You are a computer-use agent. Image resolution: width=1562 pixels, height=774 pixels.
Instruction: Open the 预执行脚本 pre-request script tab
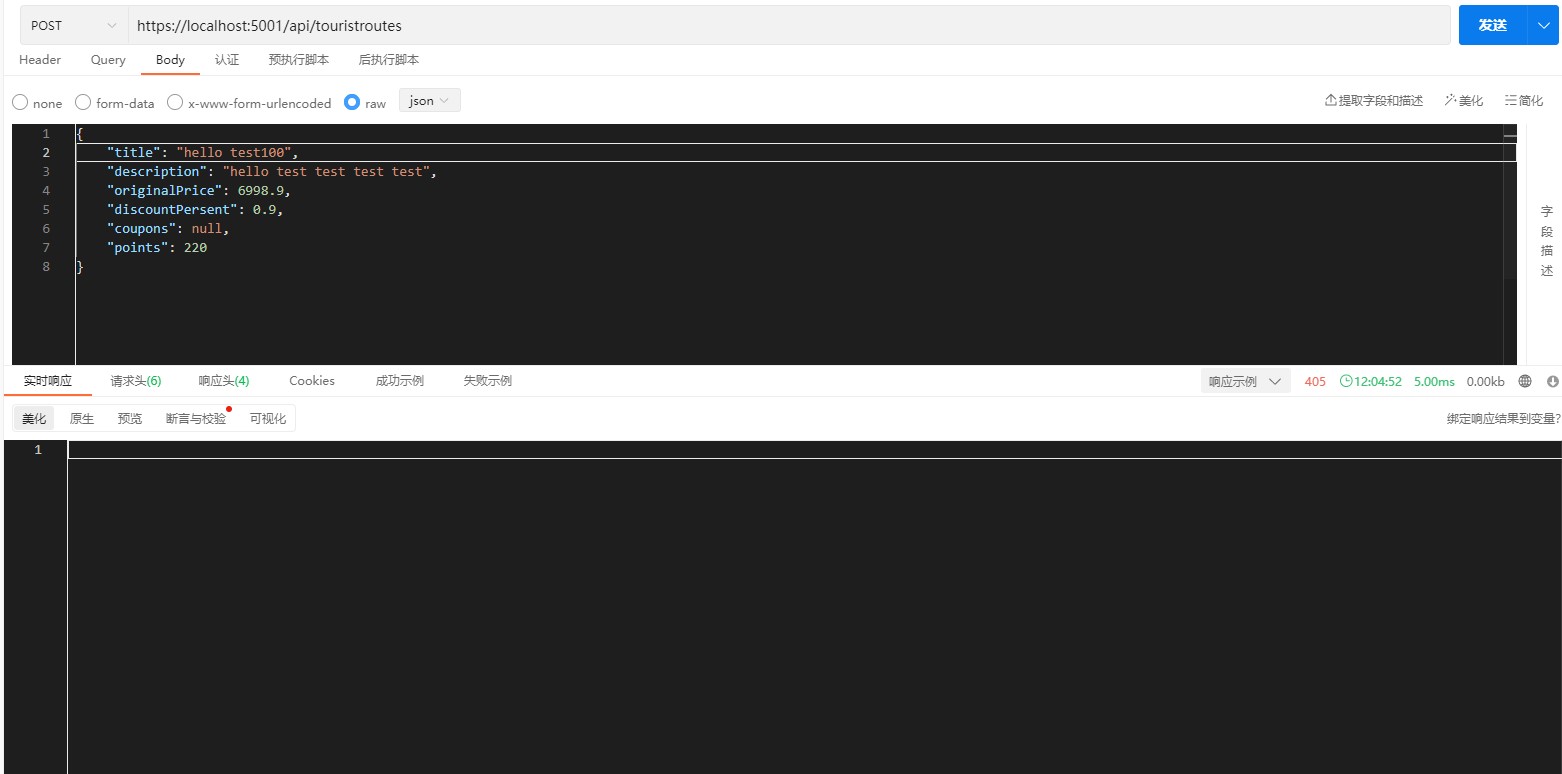[299, 60]
